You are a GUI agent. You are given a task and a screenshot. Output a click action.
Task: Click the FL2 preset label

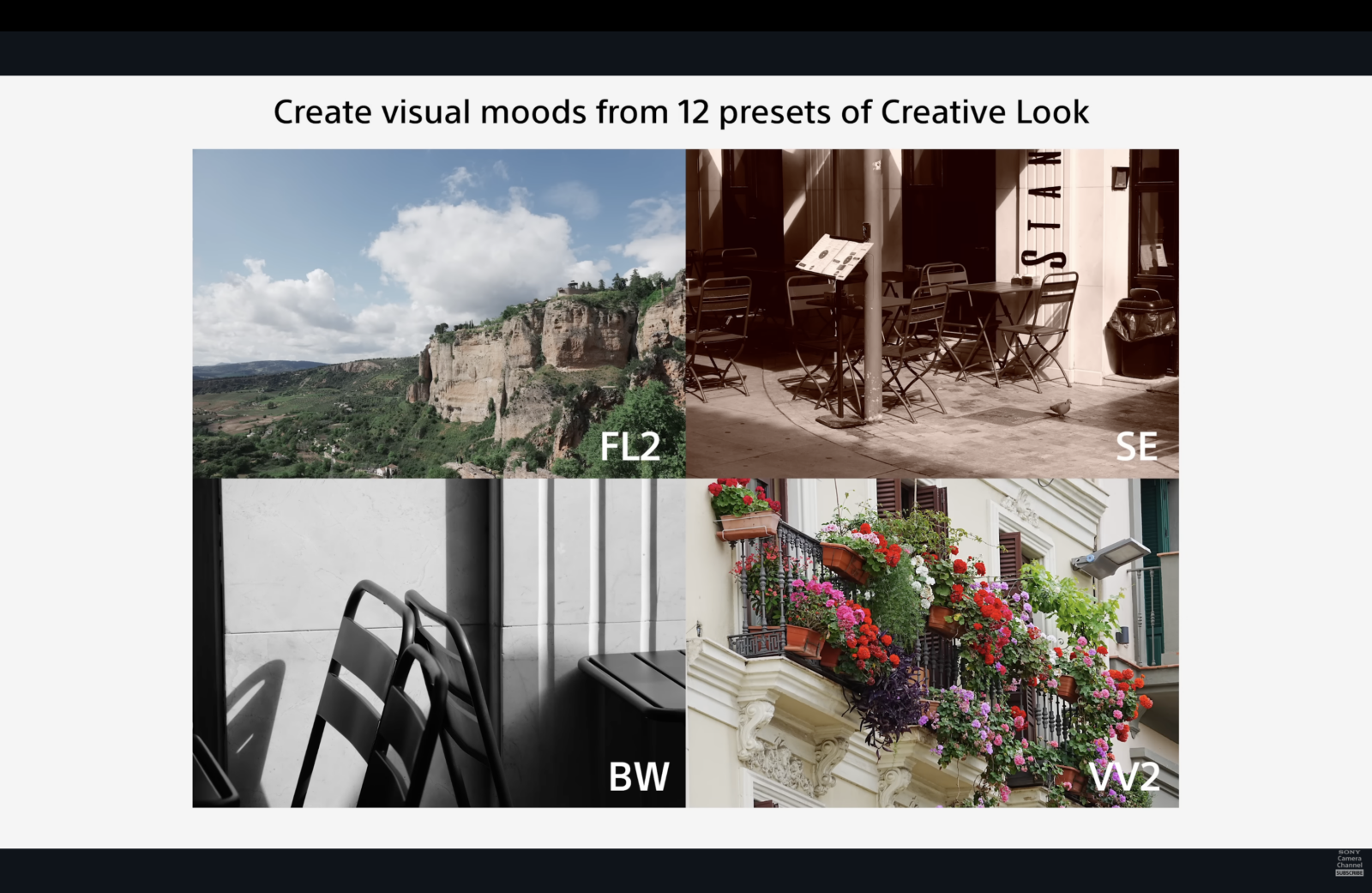630,446
